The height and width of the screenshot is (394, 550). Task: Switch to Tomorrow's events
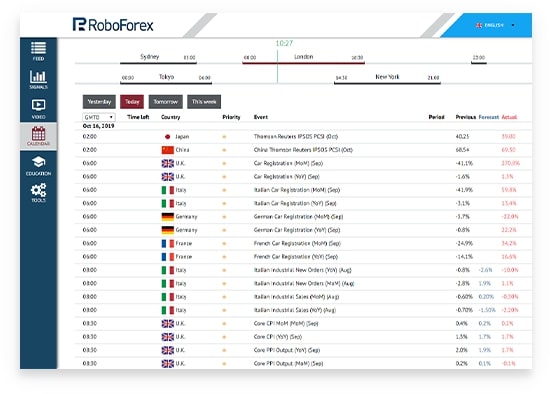pos(166,102)
